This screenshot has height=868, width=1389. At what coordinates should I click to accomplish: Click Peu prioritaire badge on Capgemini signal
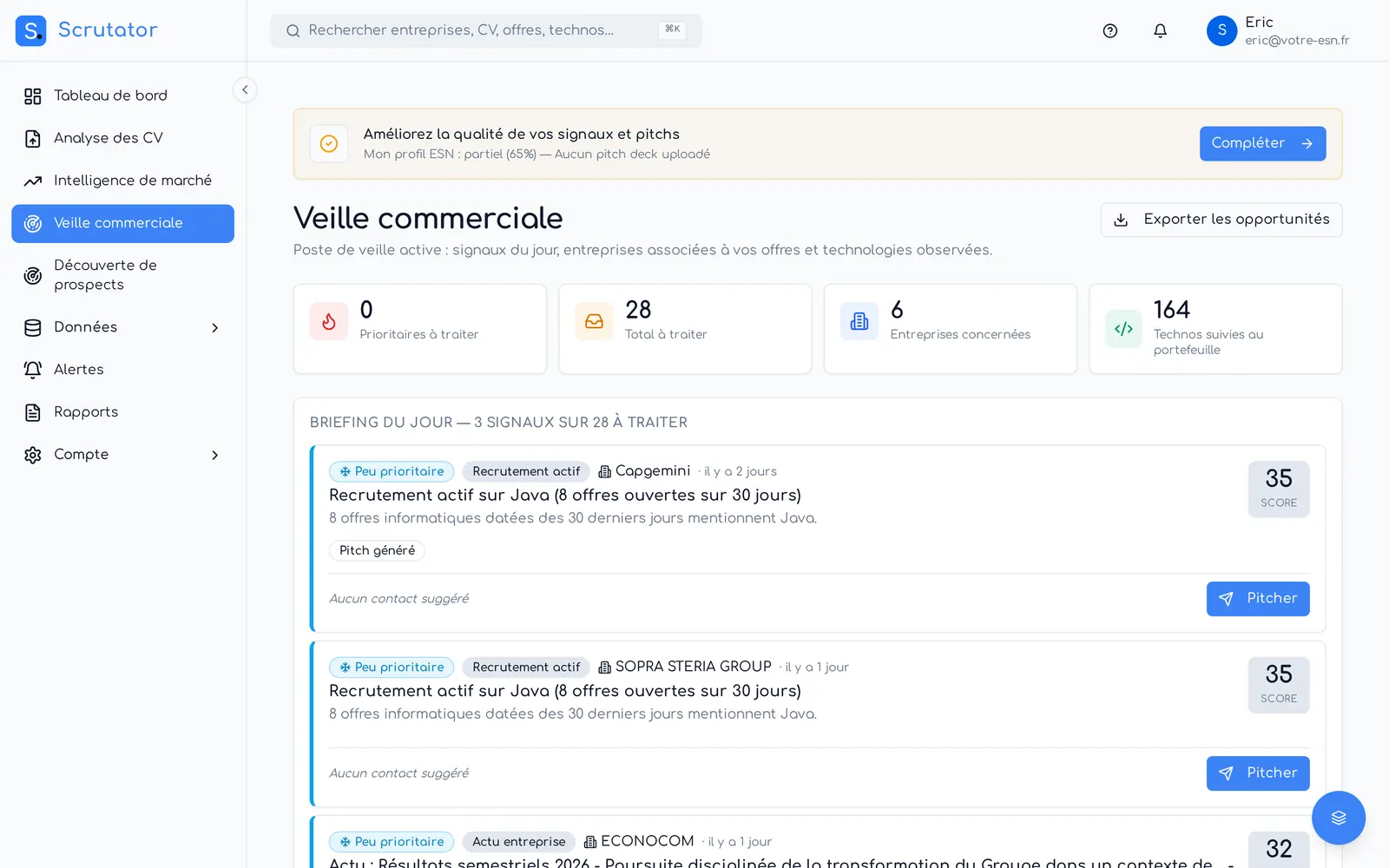392,471
